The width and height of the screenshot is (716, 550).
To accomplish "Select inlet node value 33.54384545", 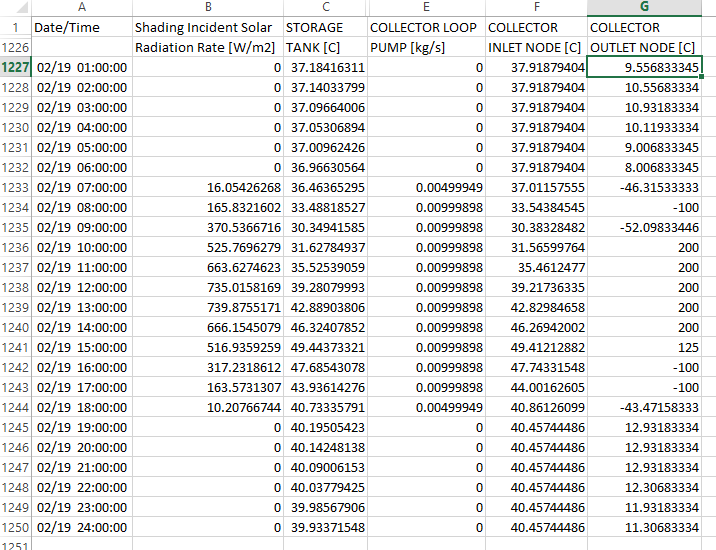I will [537, 207].
